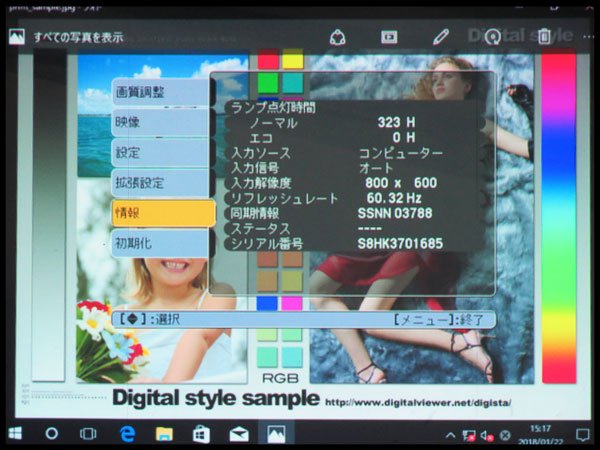Click the 60.32 Hz value

(394, 198)
